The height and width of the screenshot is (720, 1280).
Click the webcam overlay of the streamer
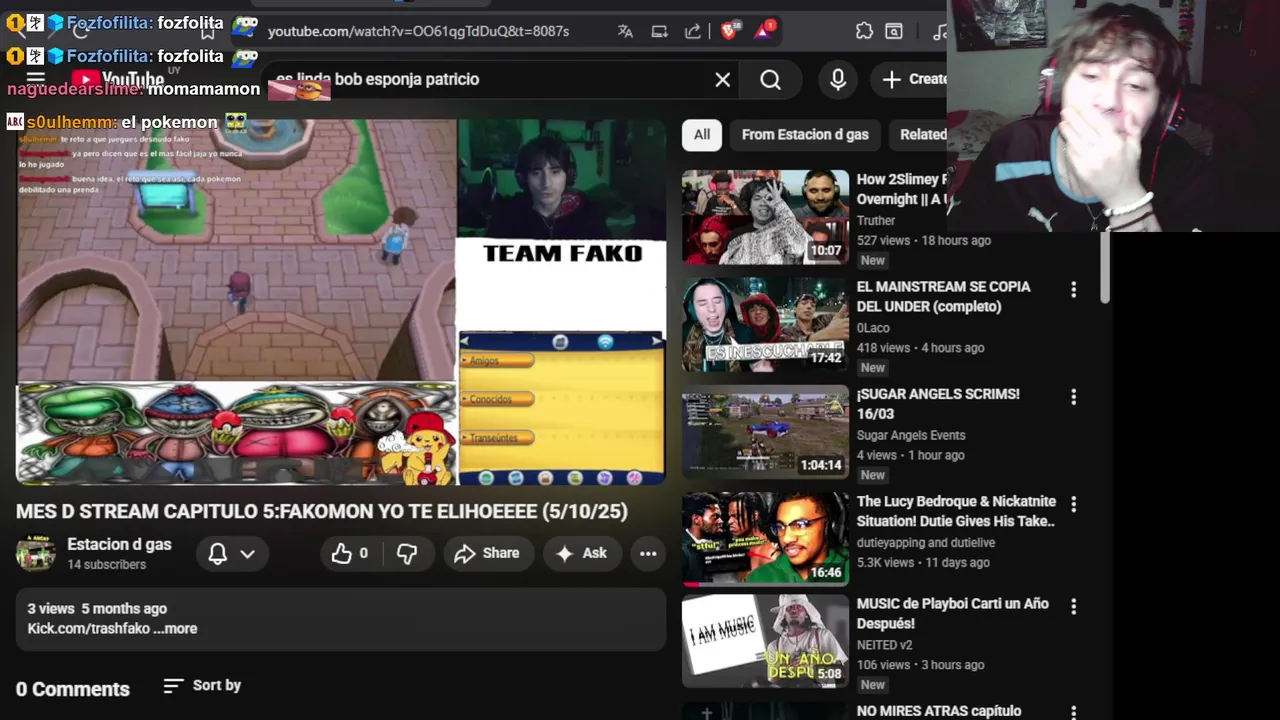pos(1113,115)
